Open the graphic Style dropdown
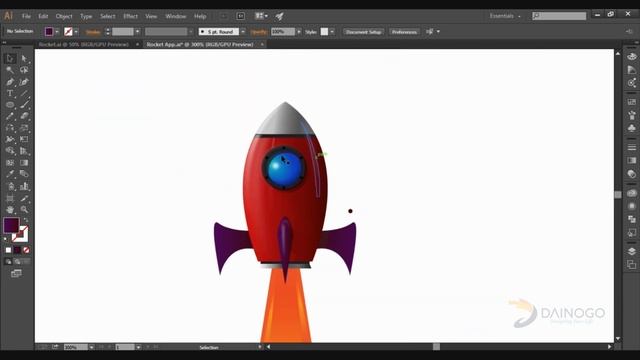The width and height of the screenshot is (640, 360). [332, 31]
